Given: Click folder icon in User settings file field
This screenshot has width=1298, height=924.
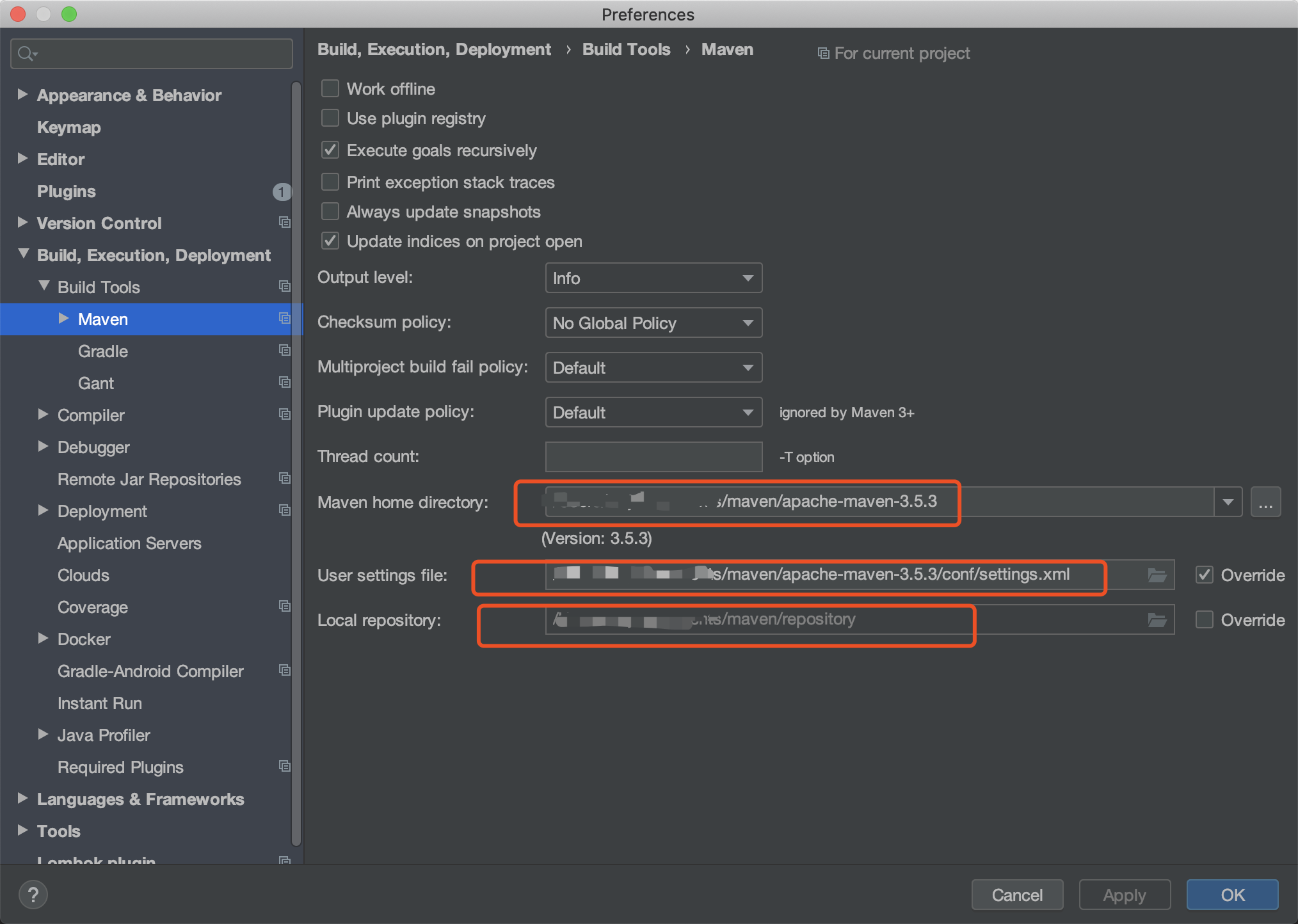Looking at the screenshot, I should pyautogui.click(x=1157, y=575).
